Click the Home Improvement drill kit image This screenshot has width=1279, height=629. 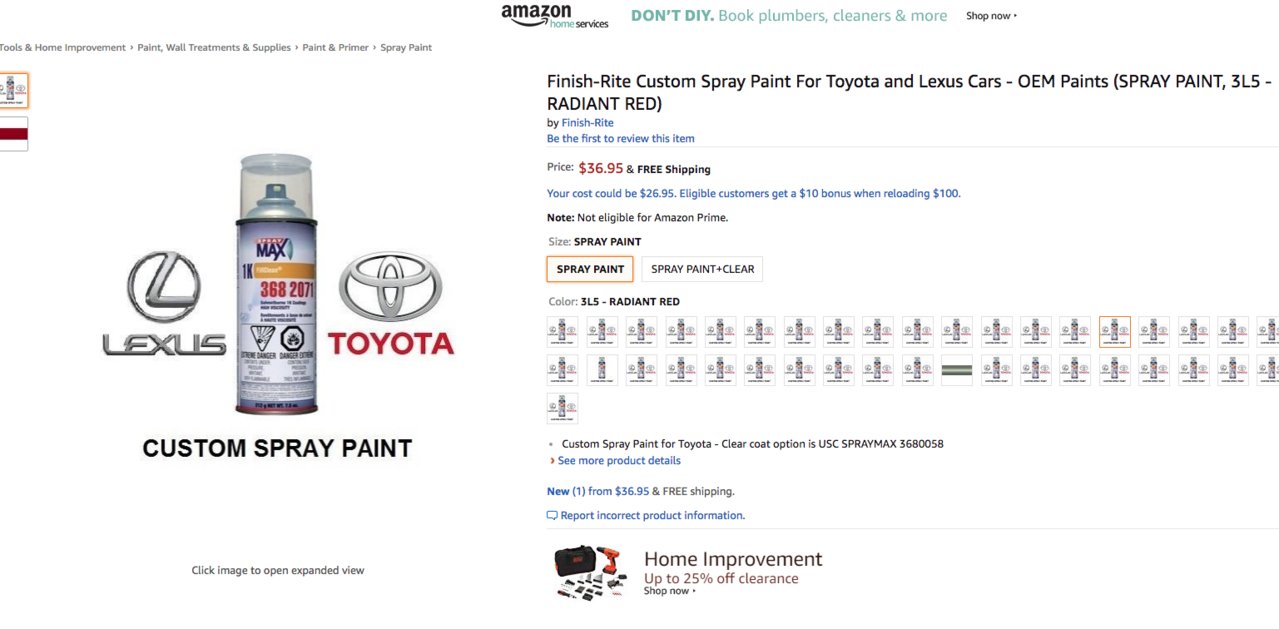coord(589,572)
